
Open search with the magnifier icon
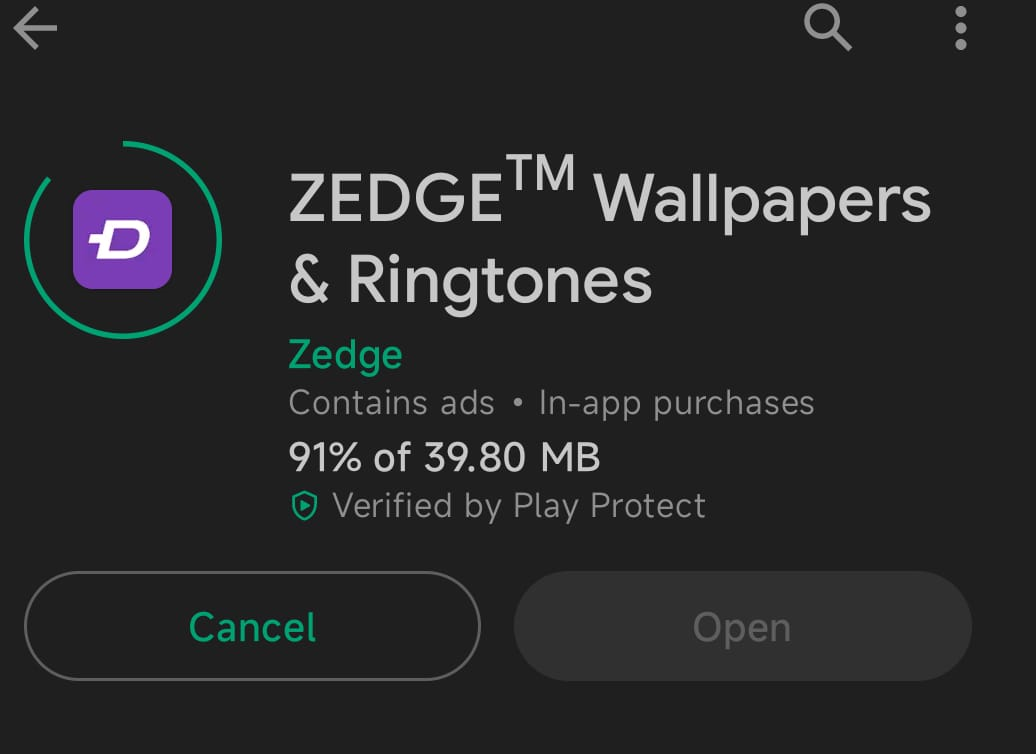[x=828, y=28]
